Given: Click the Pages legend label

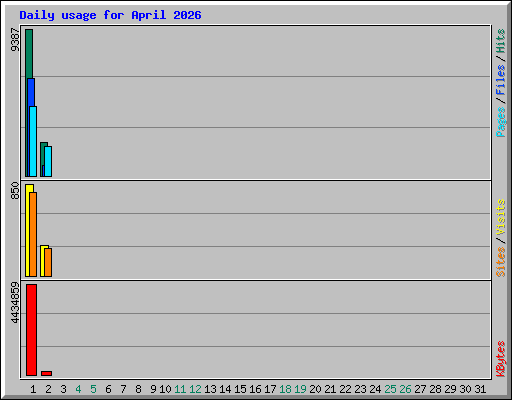Looking at the screenshot, I should pos(500,122).
